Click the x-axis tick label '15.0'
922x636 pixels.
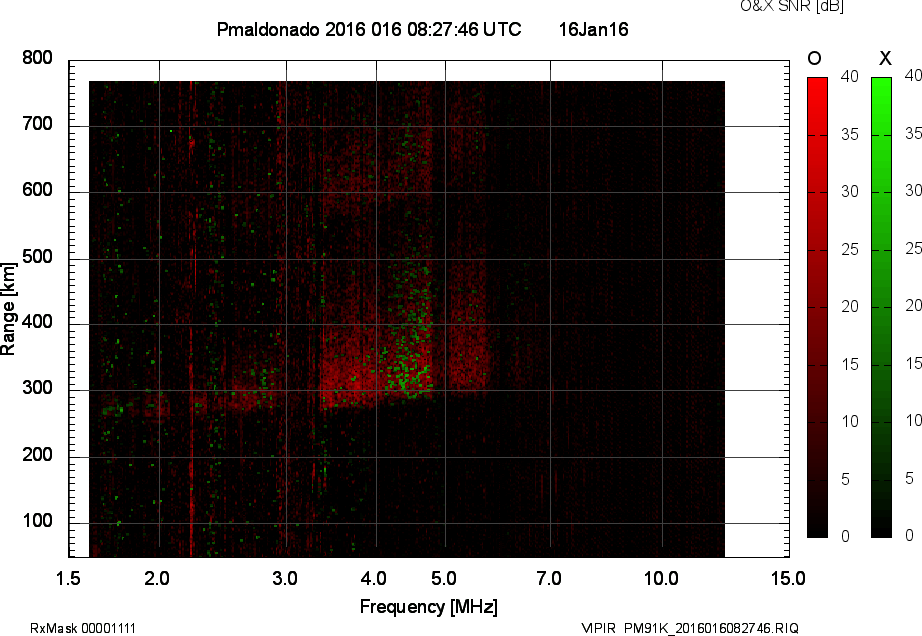(x=789, y=578)
